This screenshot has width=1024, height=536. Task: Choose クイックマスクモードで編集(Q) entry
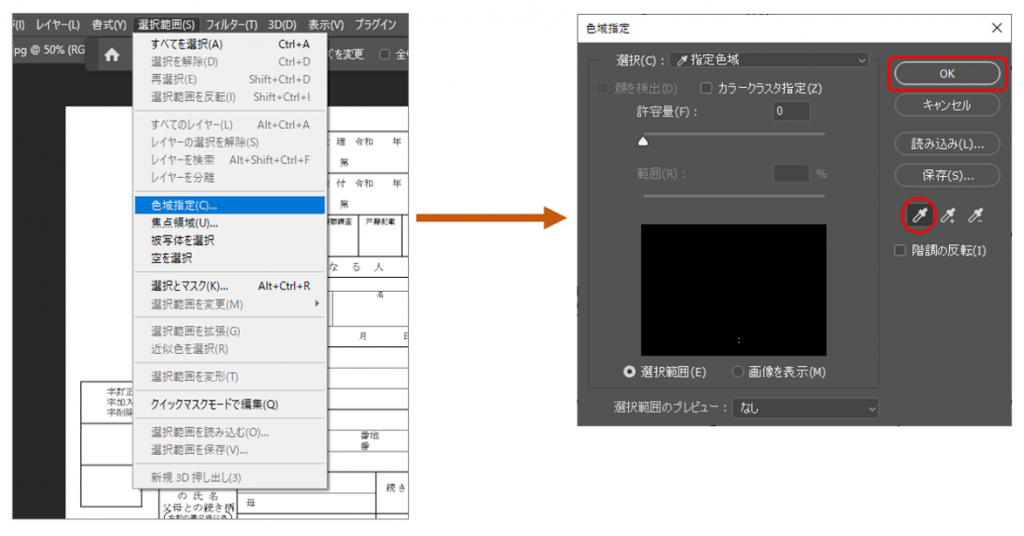(230, 404)
